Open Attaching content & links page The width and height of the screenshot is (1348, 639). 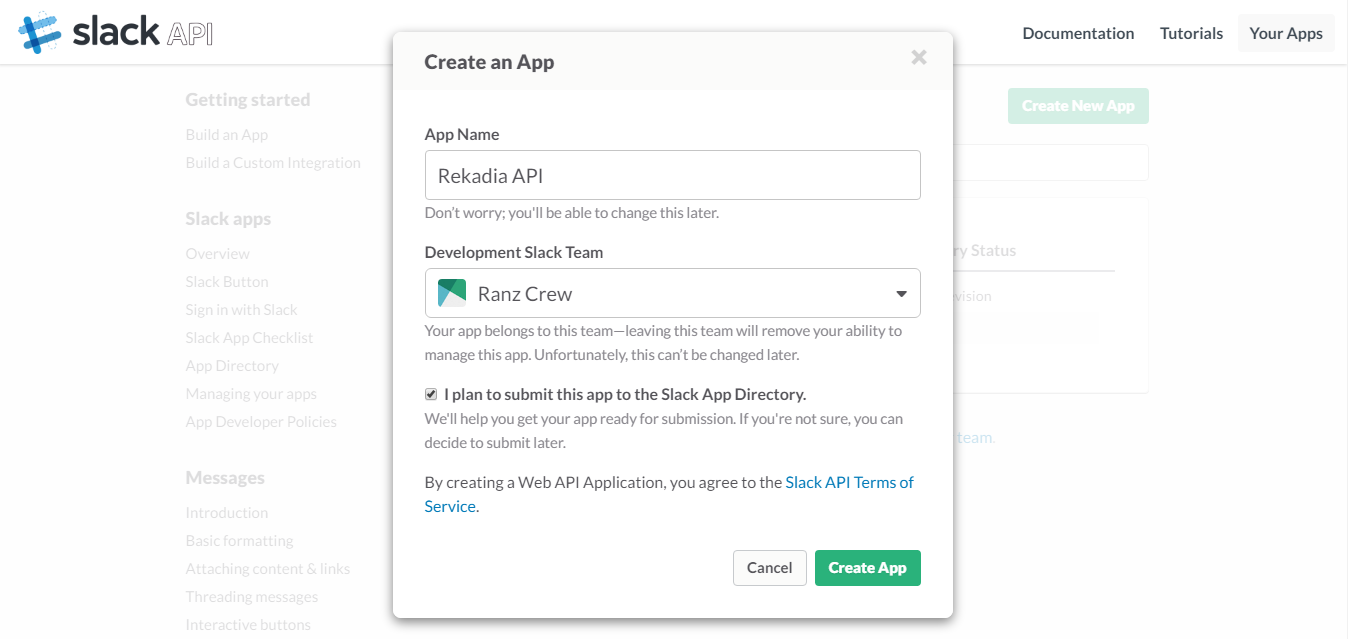click(267, 568)
